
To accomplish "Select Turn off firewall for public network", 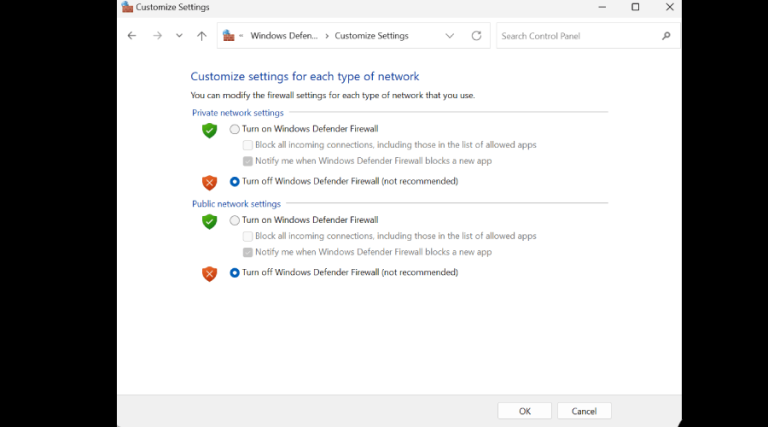I will 235,272.
